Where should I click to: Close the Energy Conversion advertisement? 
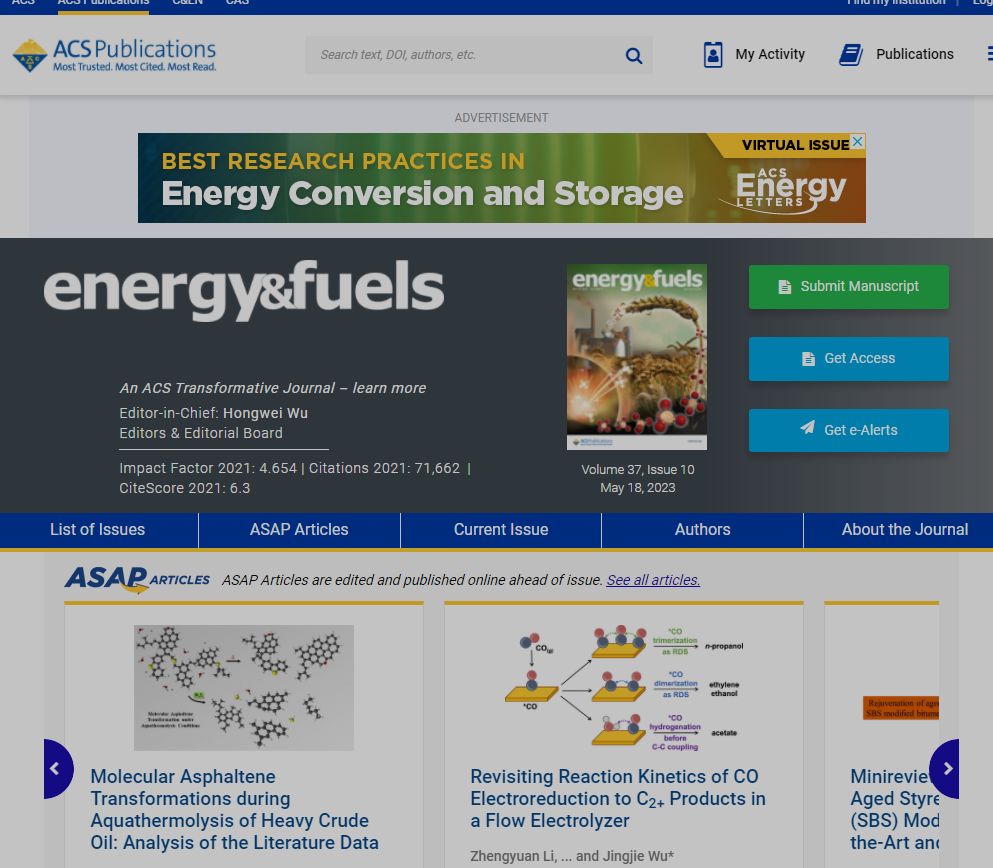click(857, 142)
